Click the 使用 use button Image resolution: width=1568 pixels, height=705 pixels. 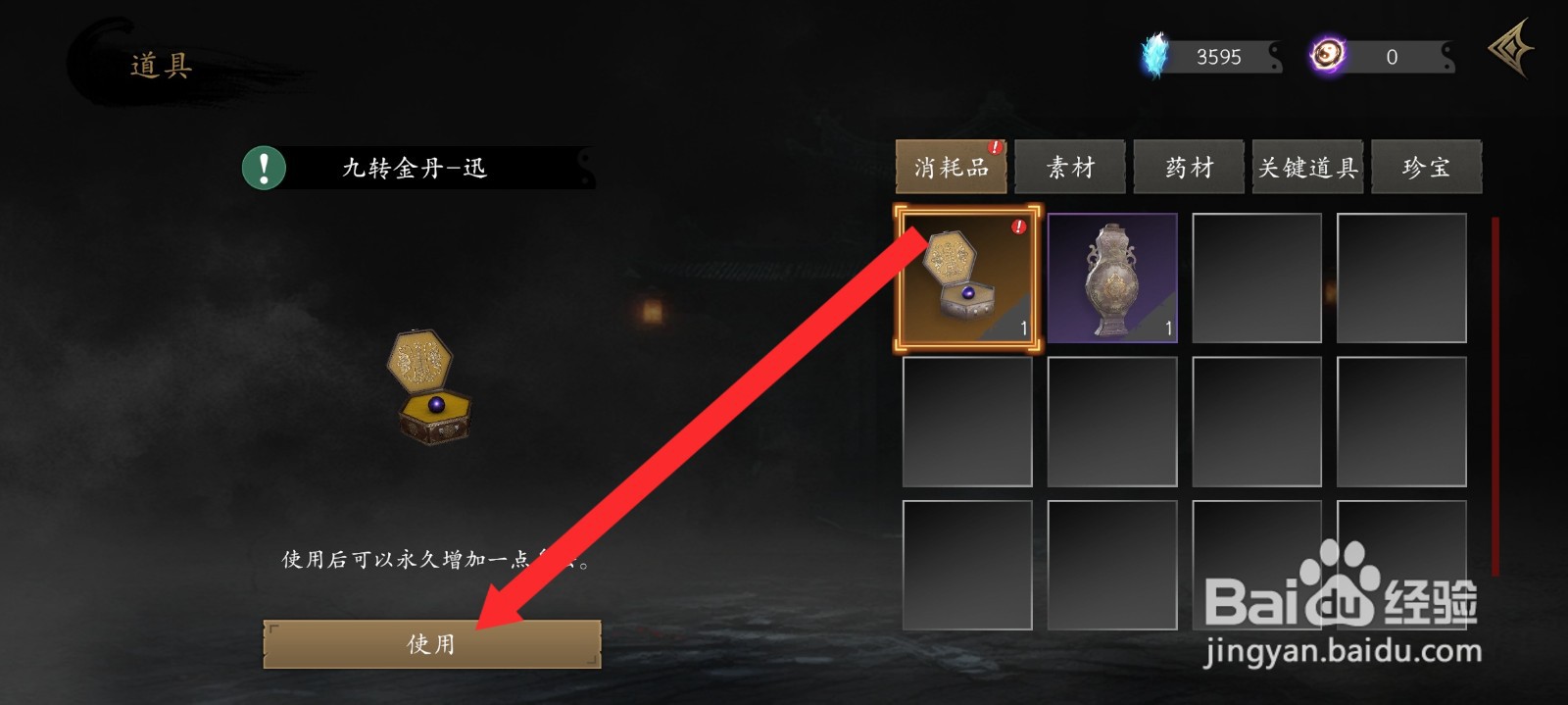(x=432, y=643)
